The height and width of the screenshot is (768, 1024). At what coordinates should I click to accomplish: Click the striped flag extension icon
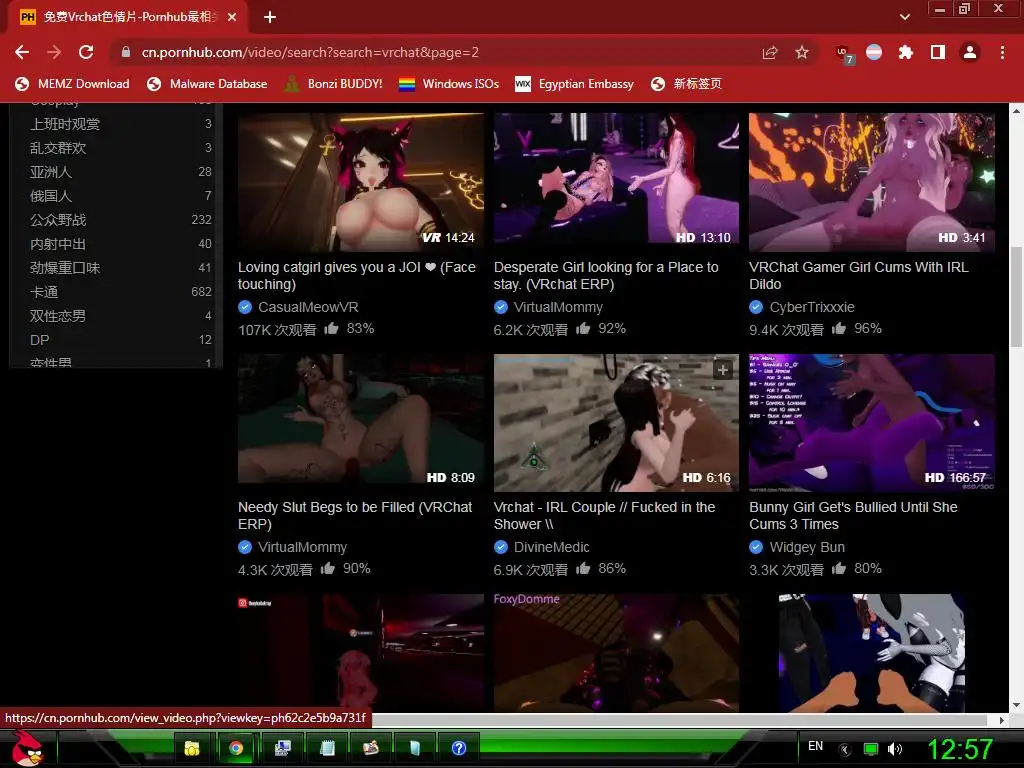click(x=874, y=52)
